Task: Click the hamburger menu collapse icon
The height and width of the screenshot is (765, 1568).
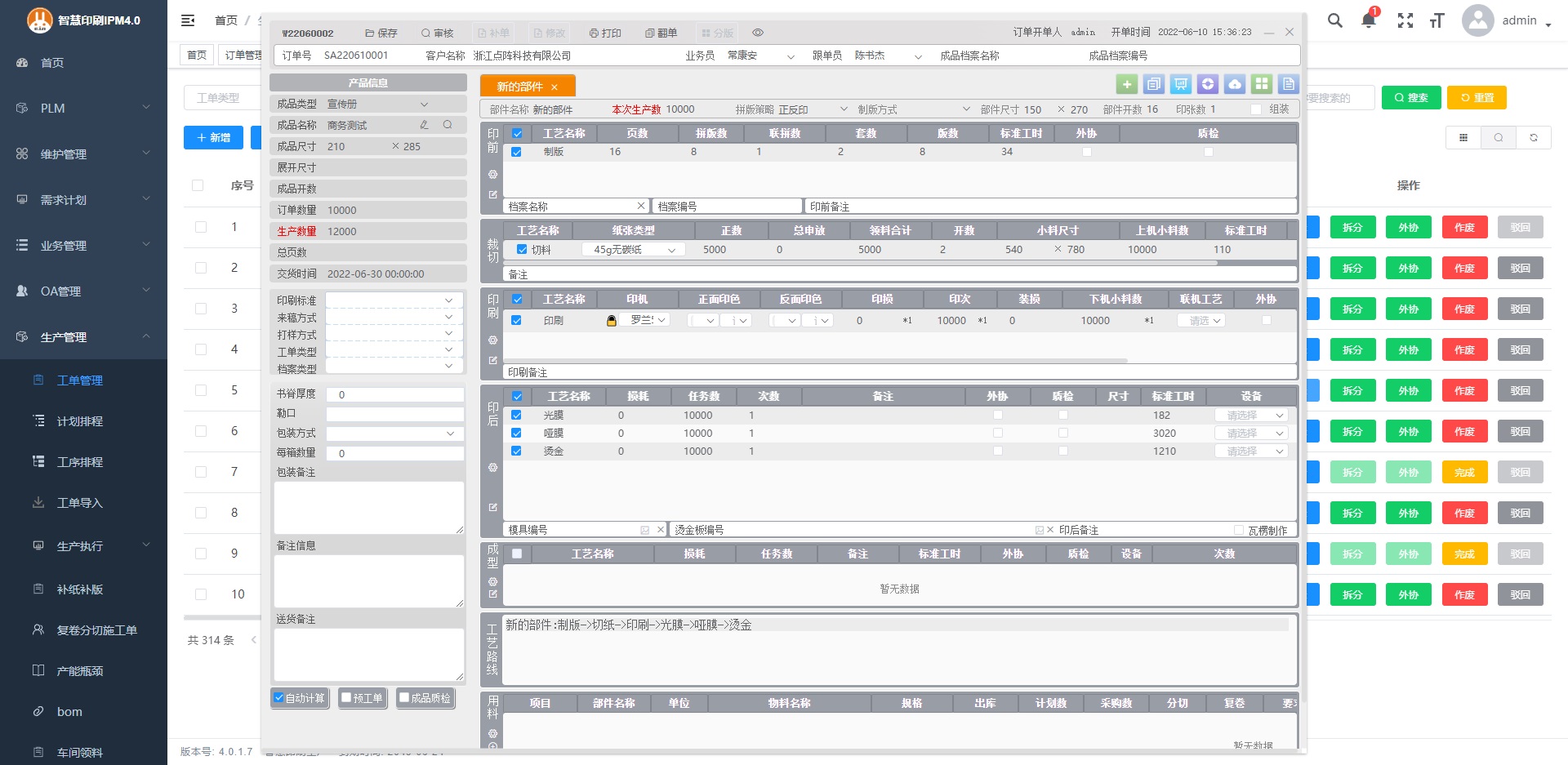Action: click(x=188, y=20)
